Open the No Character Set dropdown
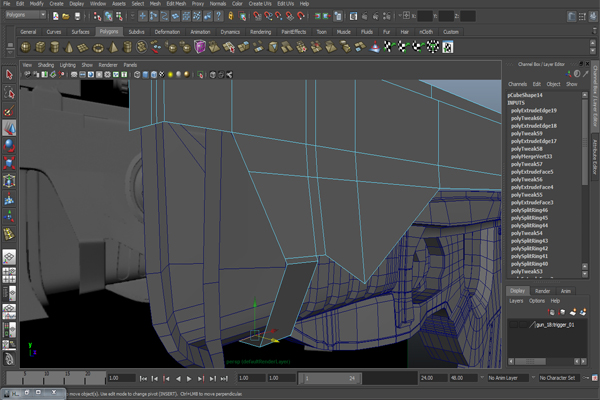 (559, 378)
